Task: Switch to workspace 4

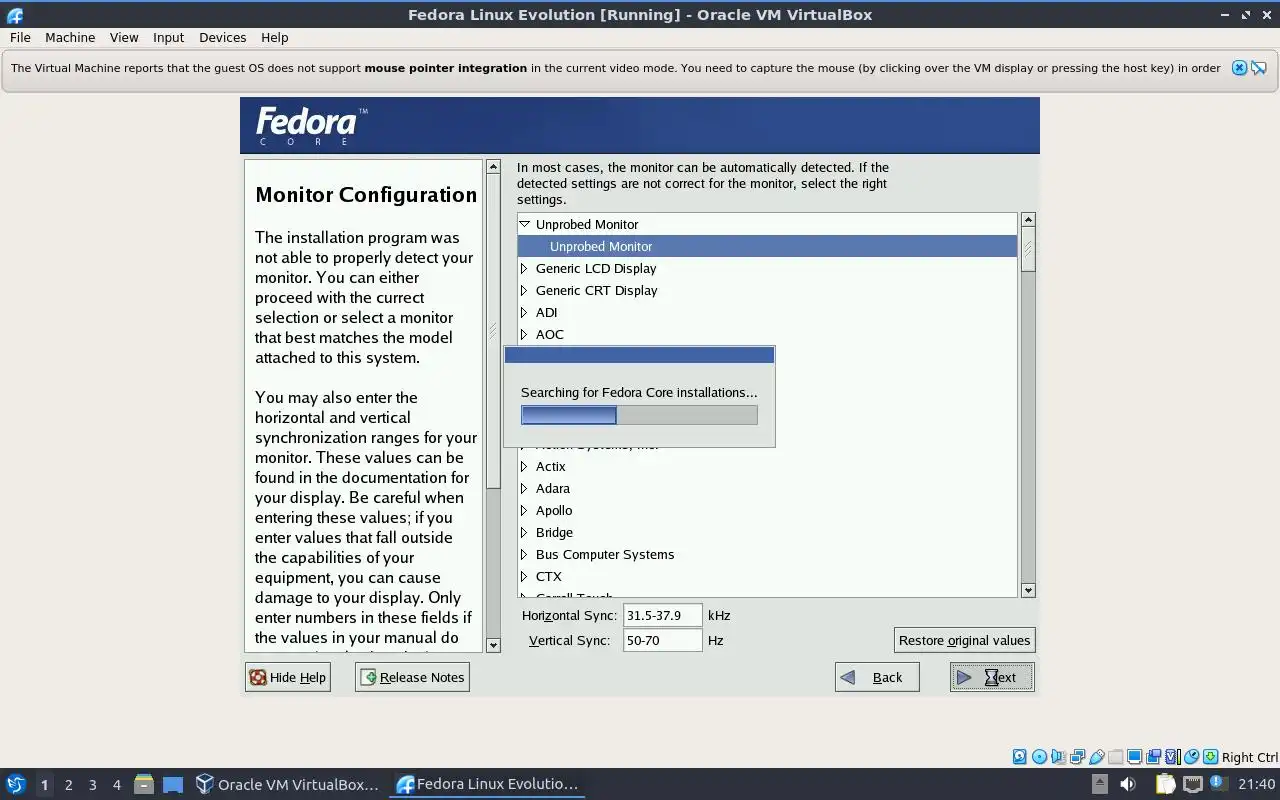Action: 116,784
